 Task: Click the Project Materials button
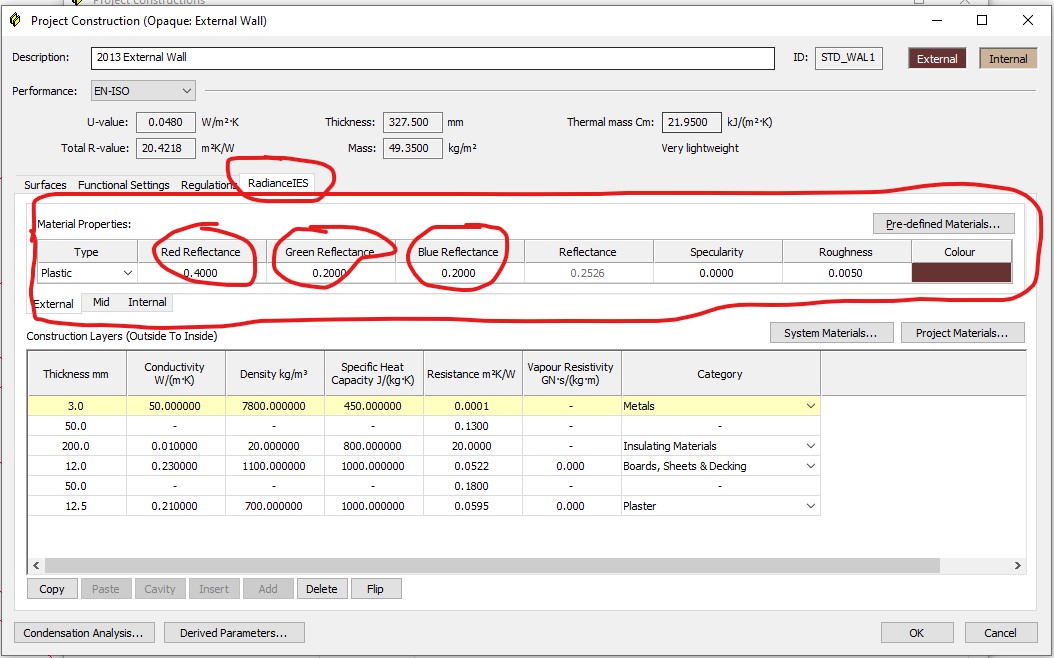[962, 333]
